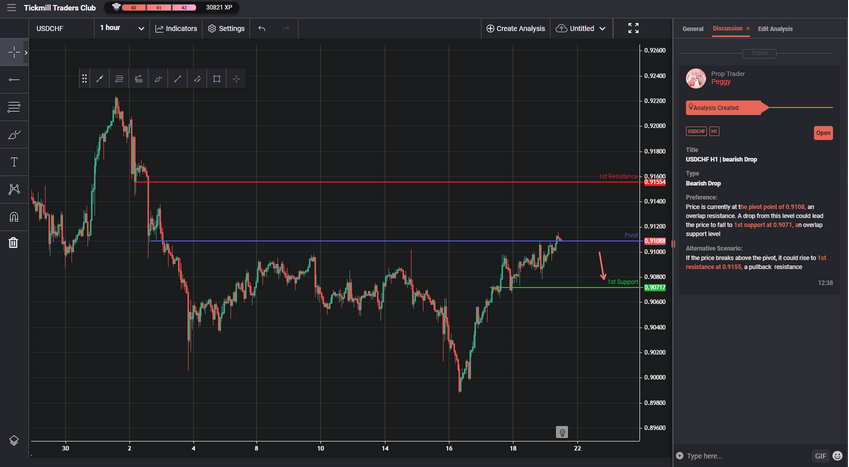Open chart Settings
Viewport: 849px width, 467px height.
[226, 29]
